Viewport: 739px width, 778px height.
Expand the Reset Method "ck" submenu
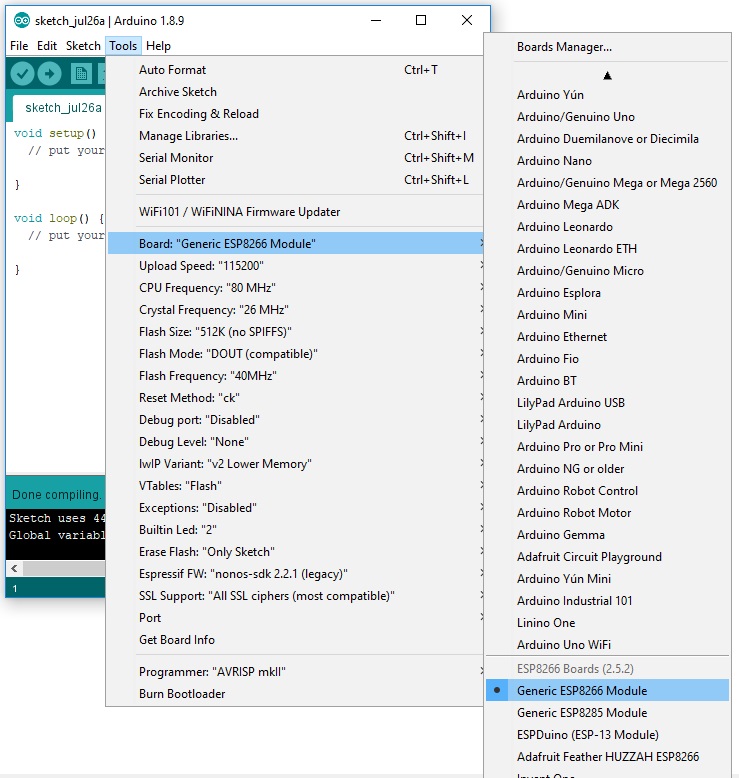point(295,397)
